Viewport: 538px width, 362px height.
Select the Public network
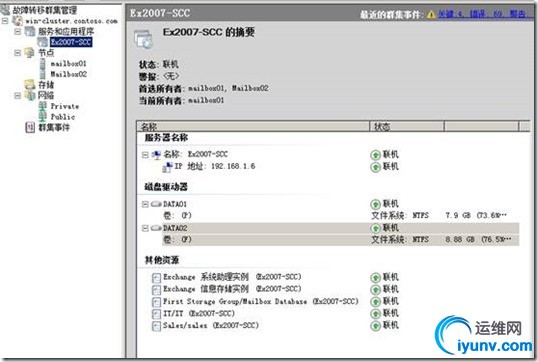coord(63,117)
